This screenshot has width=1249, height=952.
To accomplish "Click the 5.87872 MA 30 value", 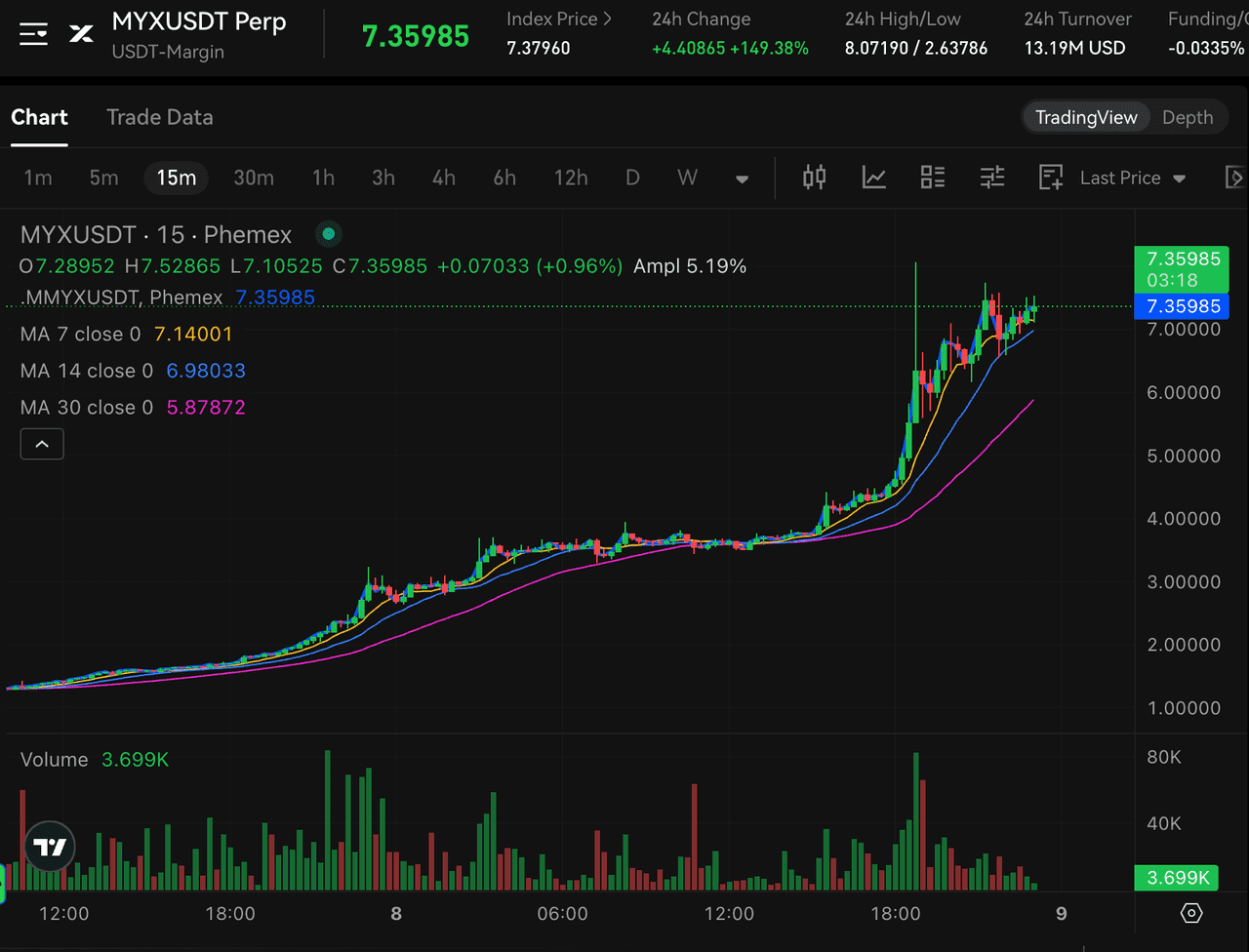I will [x=206, y=407].
